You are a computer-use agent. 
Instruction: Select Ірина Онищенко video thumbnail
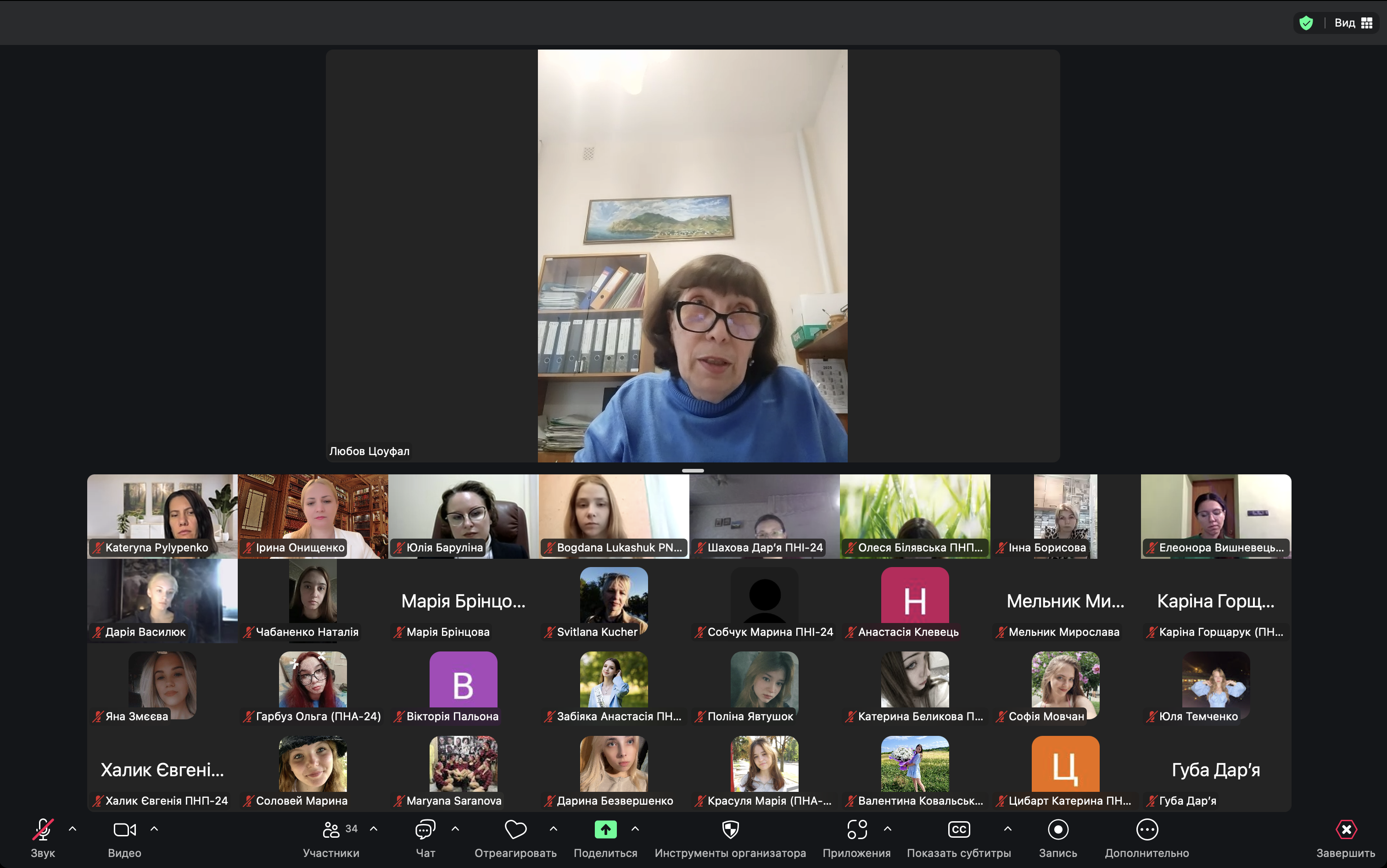pyautogui.click(x=313, y=516)
